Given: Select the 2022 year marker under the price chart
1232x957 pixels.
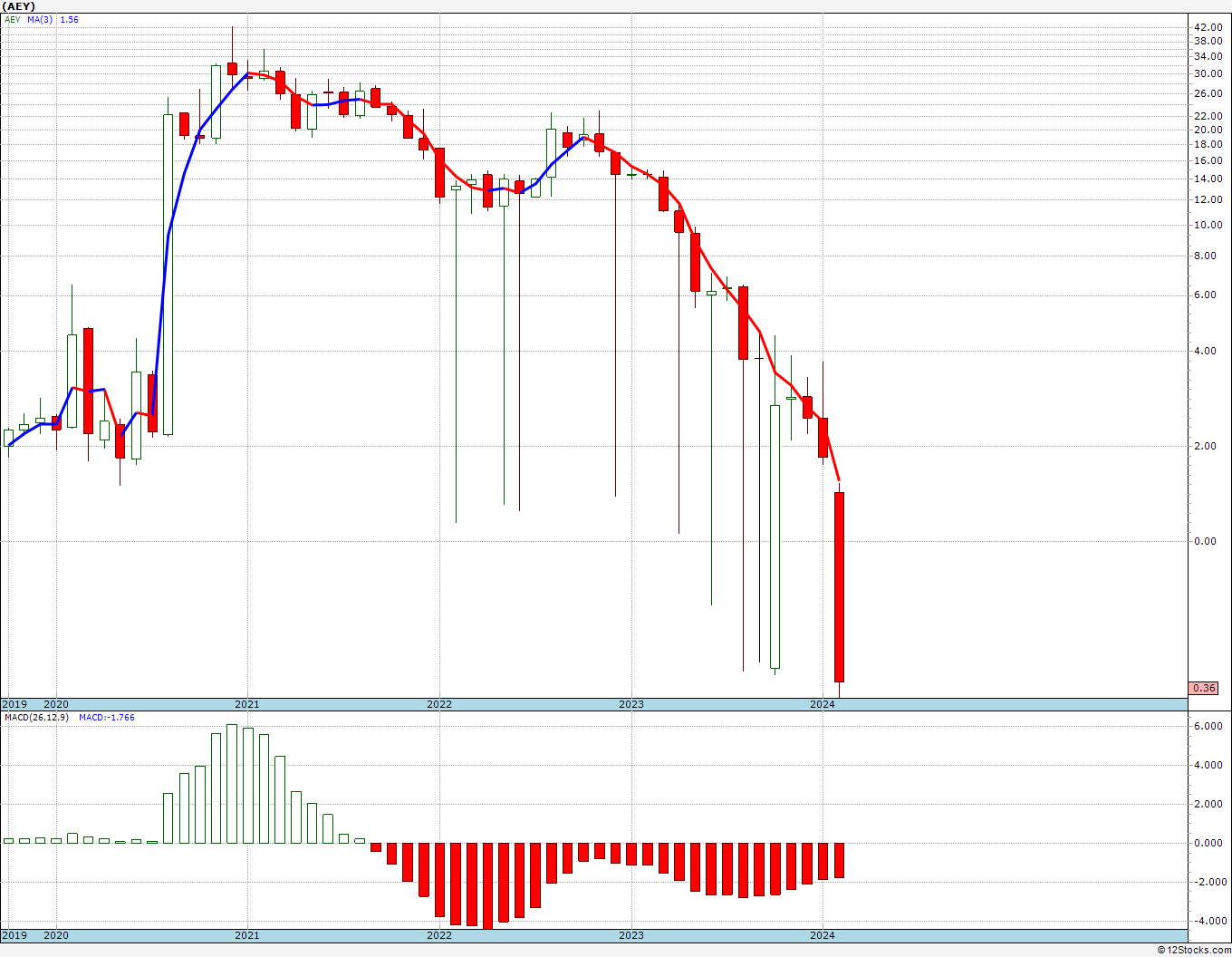Looking at the screenshot, I should click(x=439, y=704).
